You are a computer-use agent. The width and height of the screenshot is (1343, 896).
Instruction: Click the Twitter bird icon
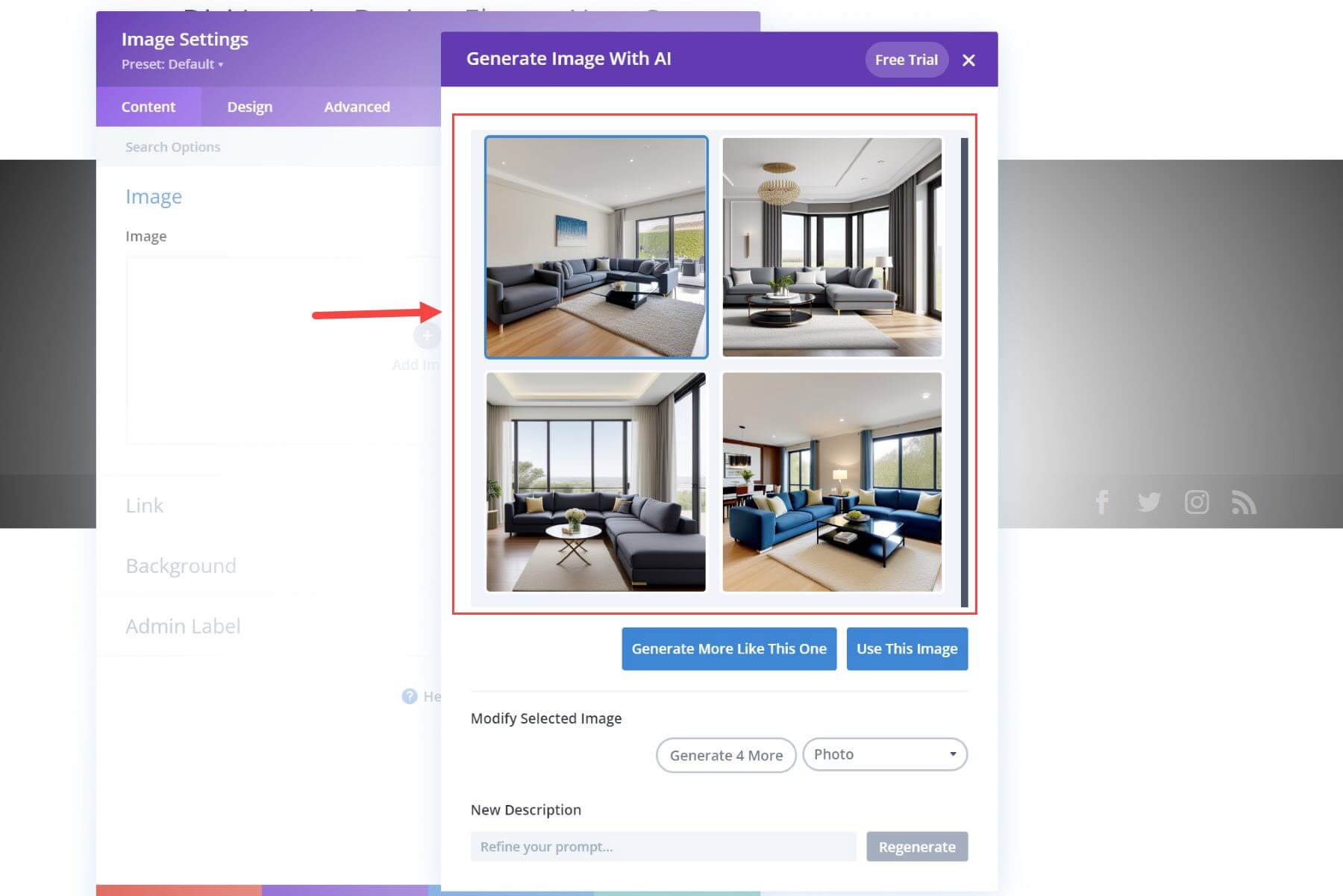(x=1149, y=502)
